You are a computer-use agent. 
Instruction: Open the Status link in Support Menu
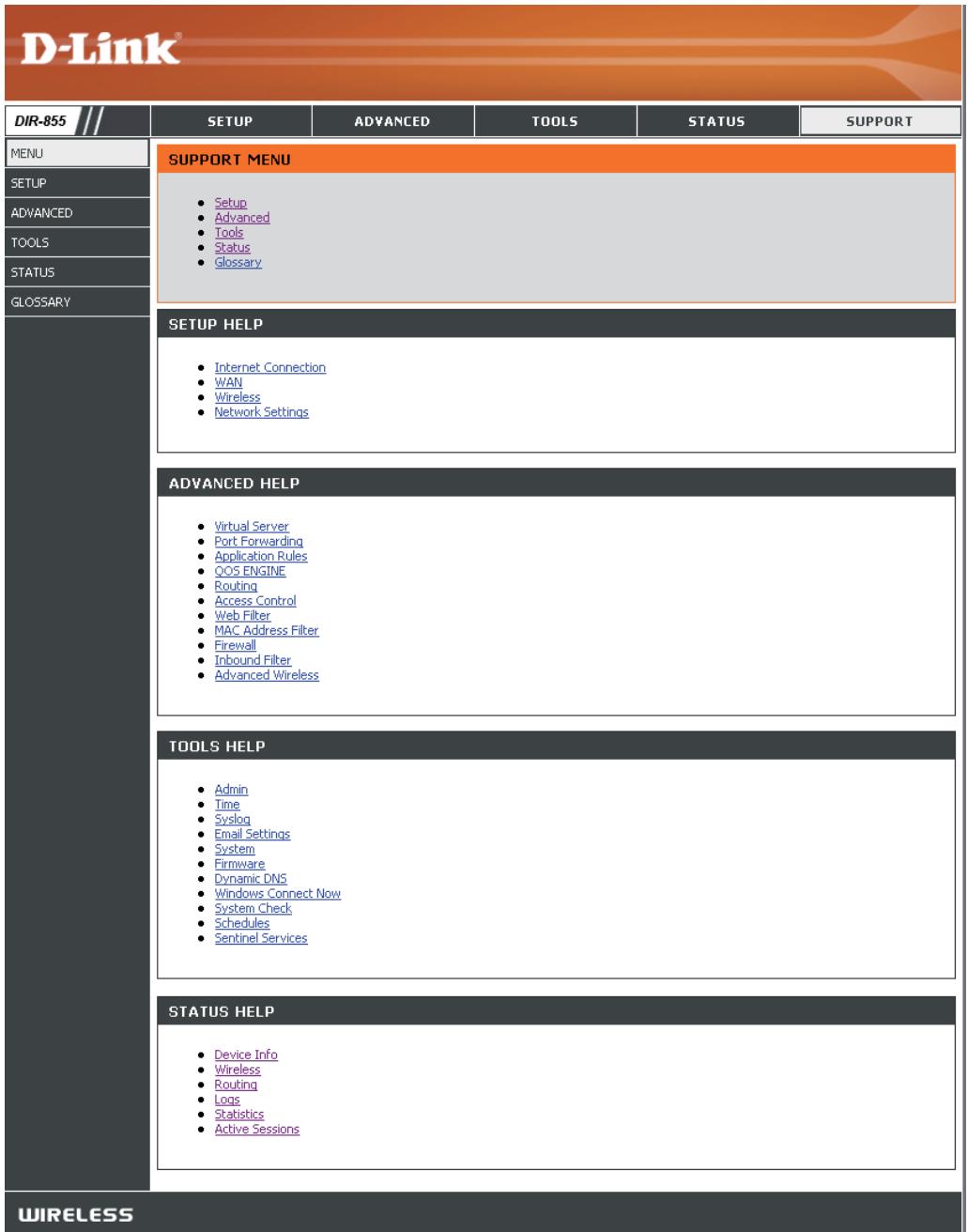(x=232, y=248)
